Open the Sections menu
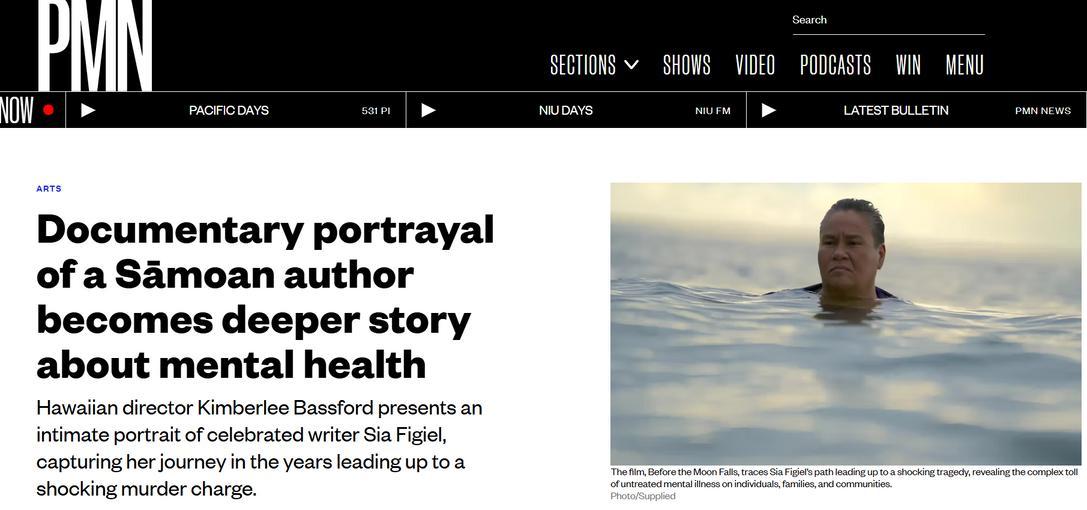The height and width of the screenshot is (510, 1087). pyautogui.click(x=583, y=65)
